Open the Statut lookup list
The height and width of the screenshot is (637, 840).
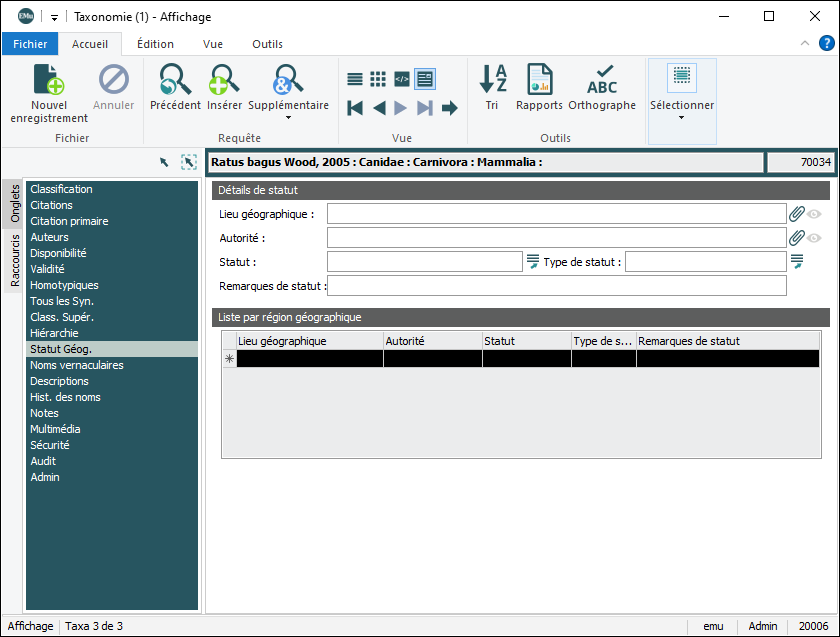pyautogui.click(x=533, y=262)
